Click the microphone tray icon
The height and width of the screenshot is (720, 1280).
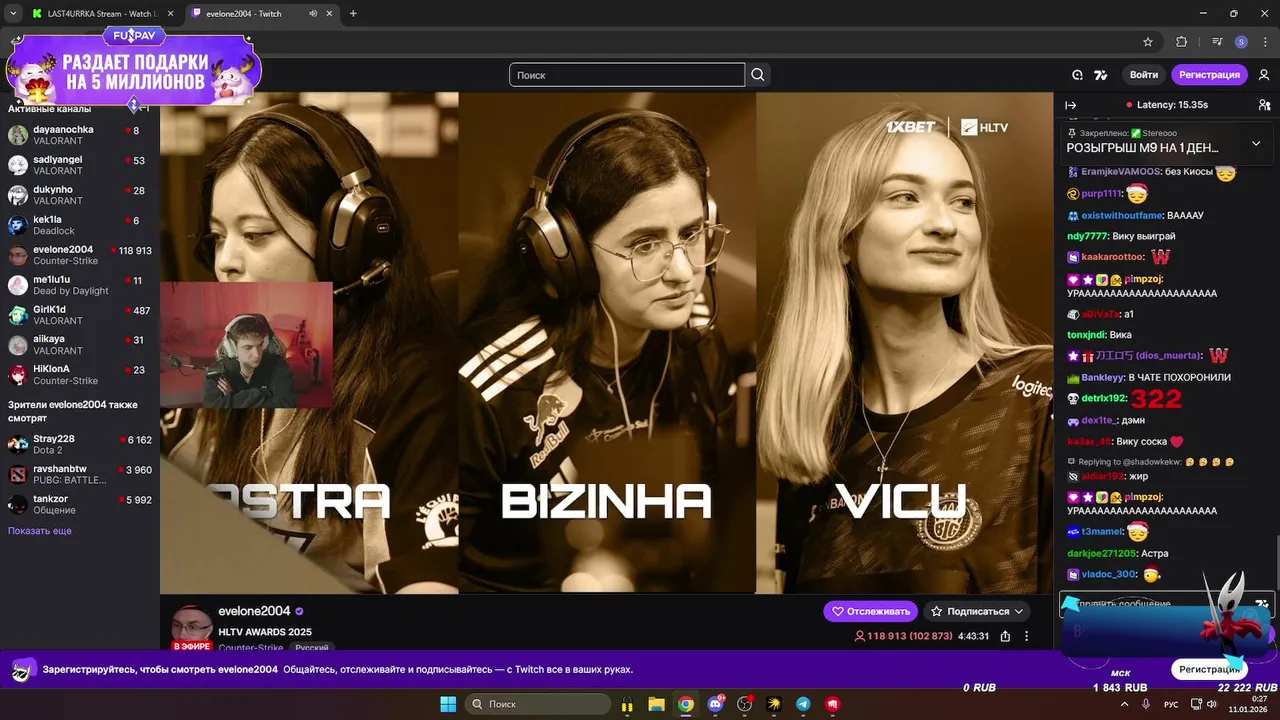point(1146,704)
